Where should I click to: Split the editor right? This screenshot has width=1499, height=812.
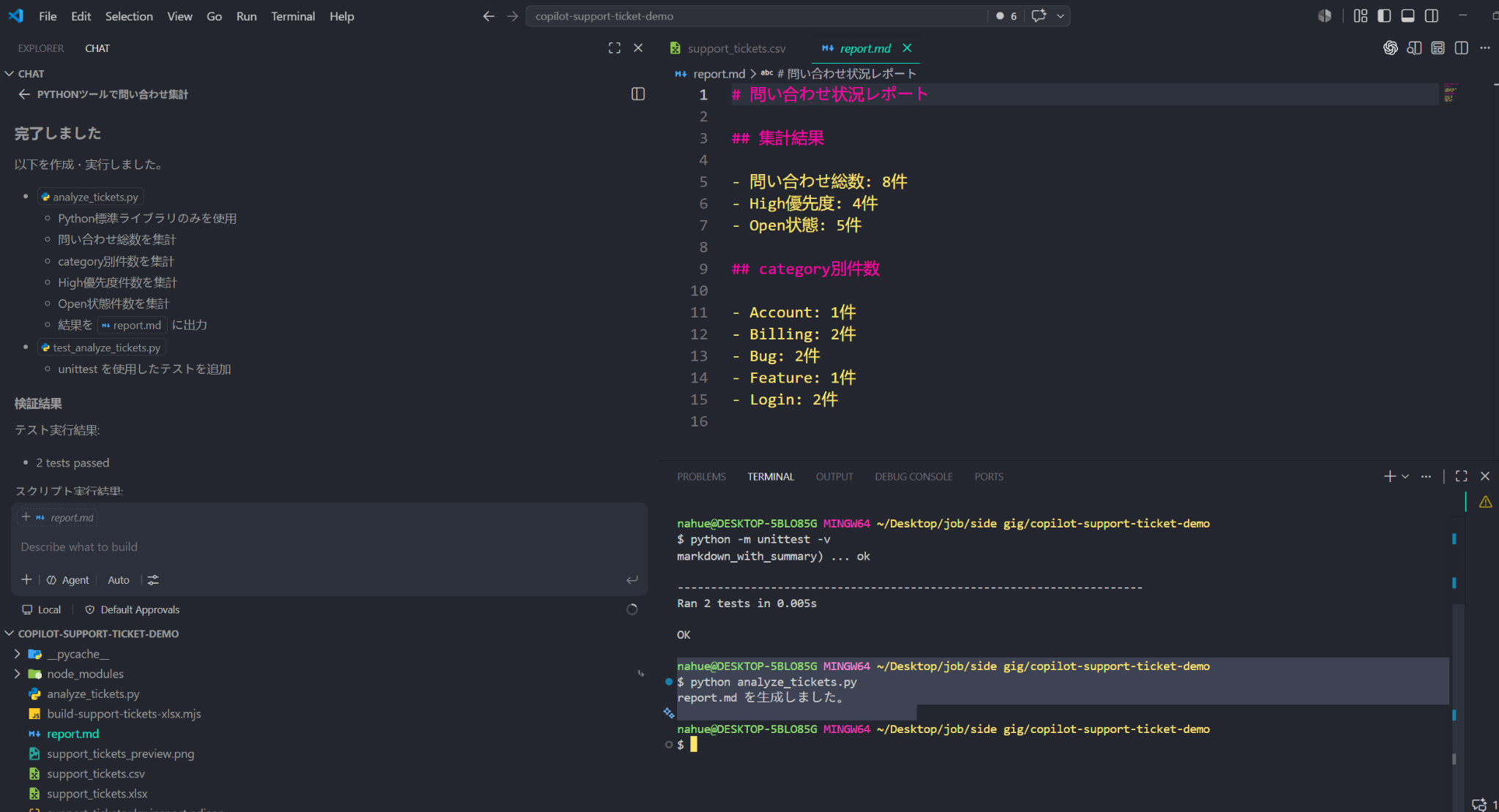pos(1461,48)
